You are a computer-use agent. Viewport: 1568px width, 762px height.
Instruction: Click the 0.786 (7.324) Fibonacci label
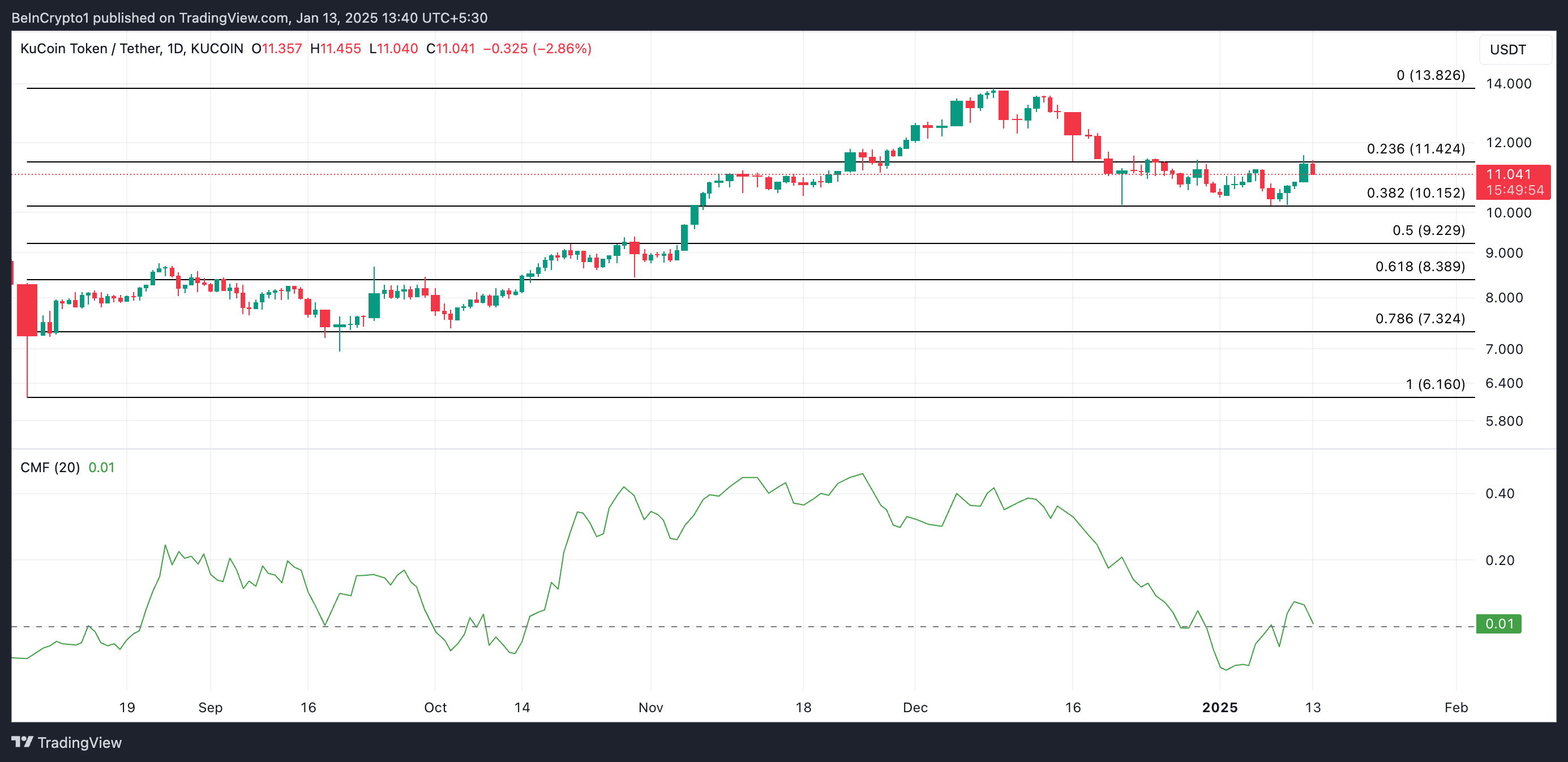point(1420,318)
